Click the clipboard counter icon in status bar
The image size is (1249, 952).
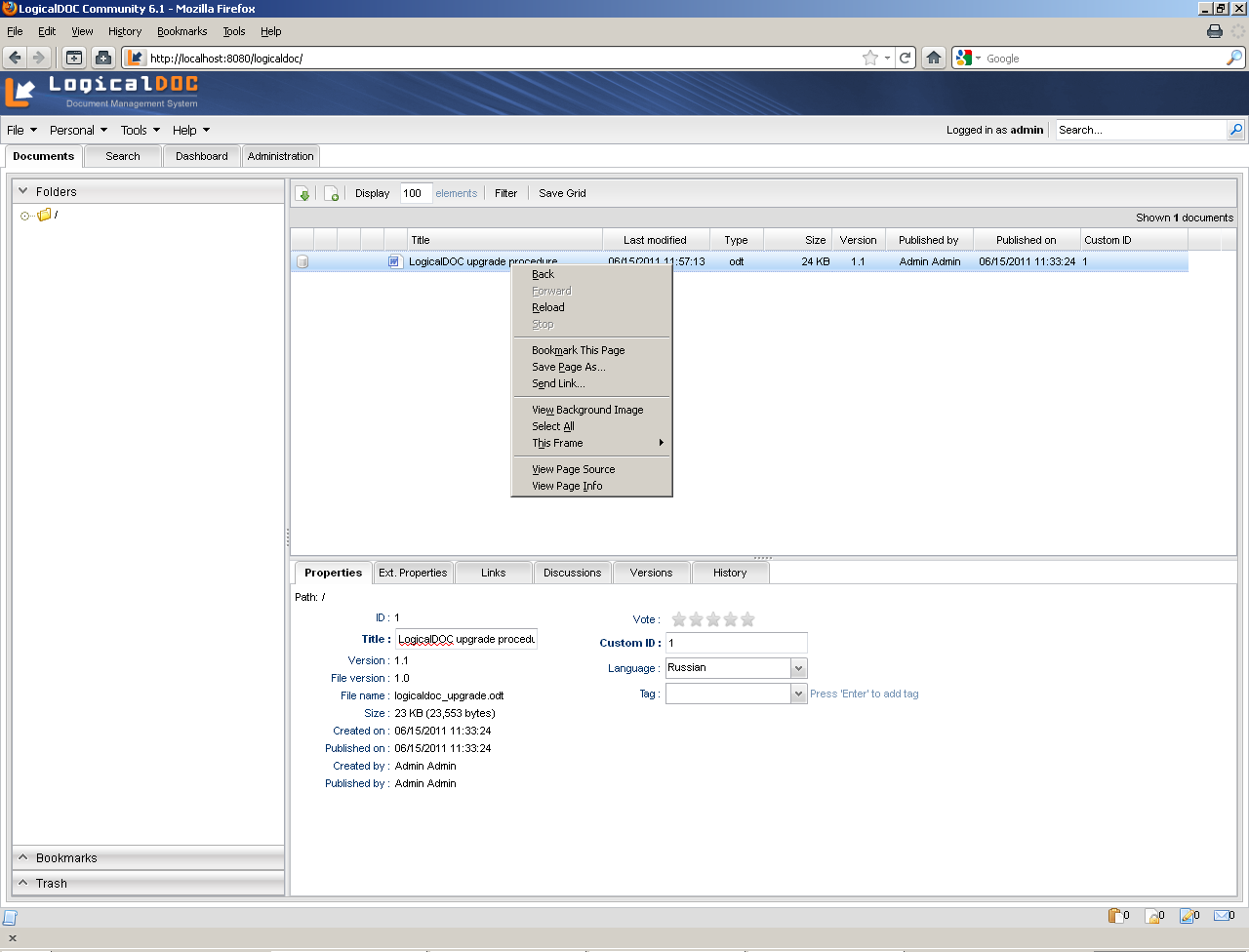tap(1115, 915)
